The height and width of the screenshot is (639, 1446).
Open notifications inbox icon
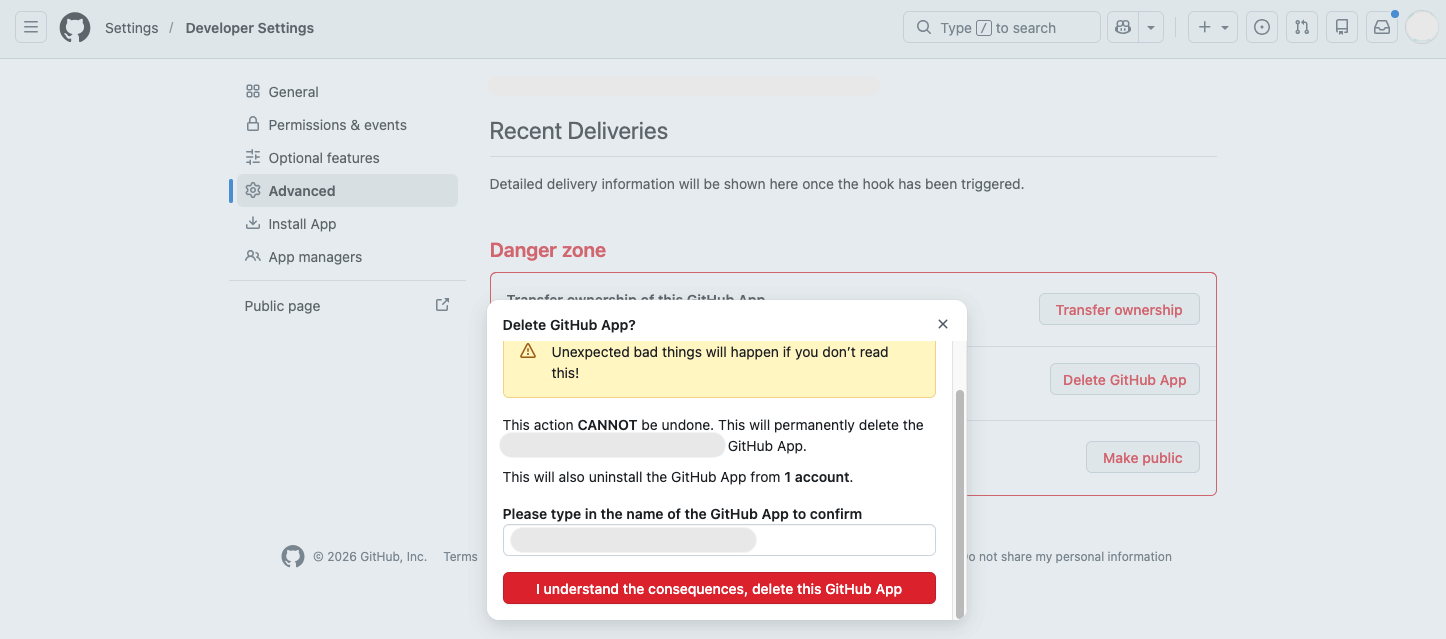point(1382,27)
